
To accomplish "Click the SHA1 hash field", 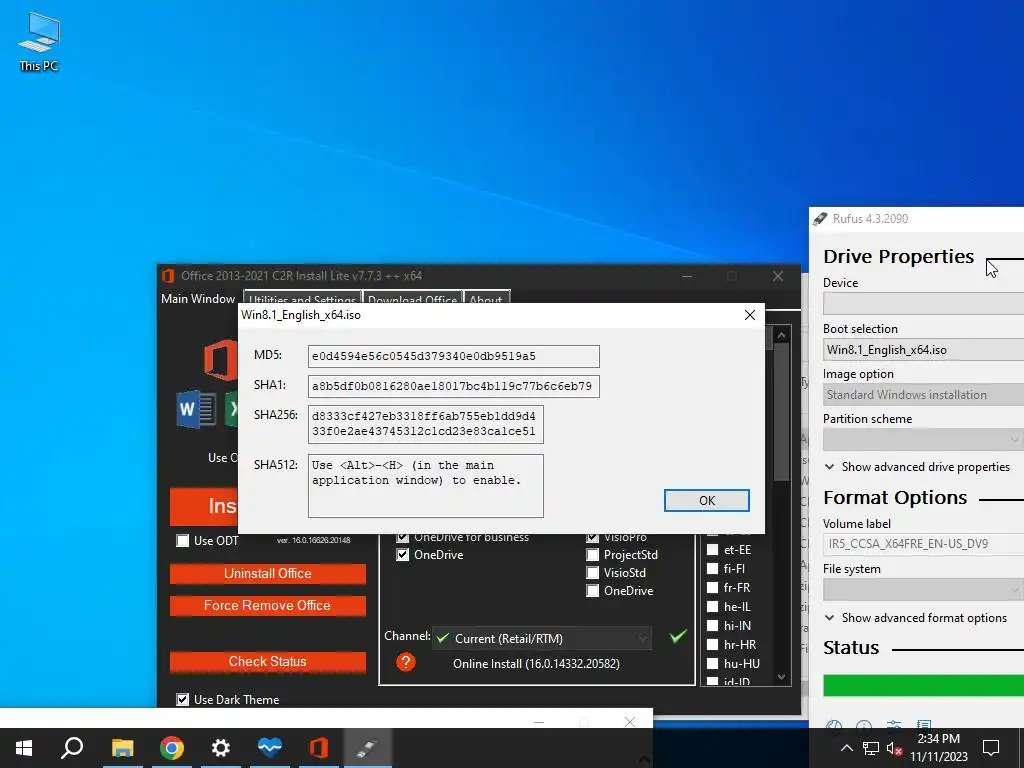I will point(454,386).
